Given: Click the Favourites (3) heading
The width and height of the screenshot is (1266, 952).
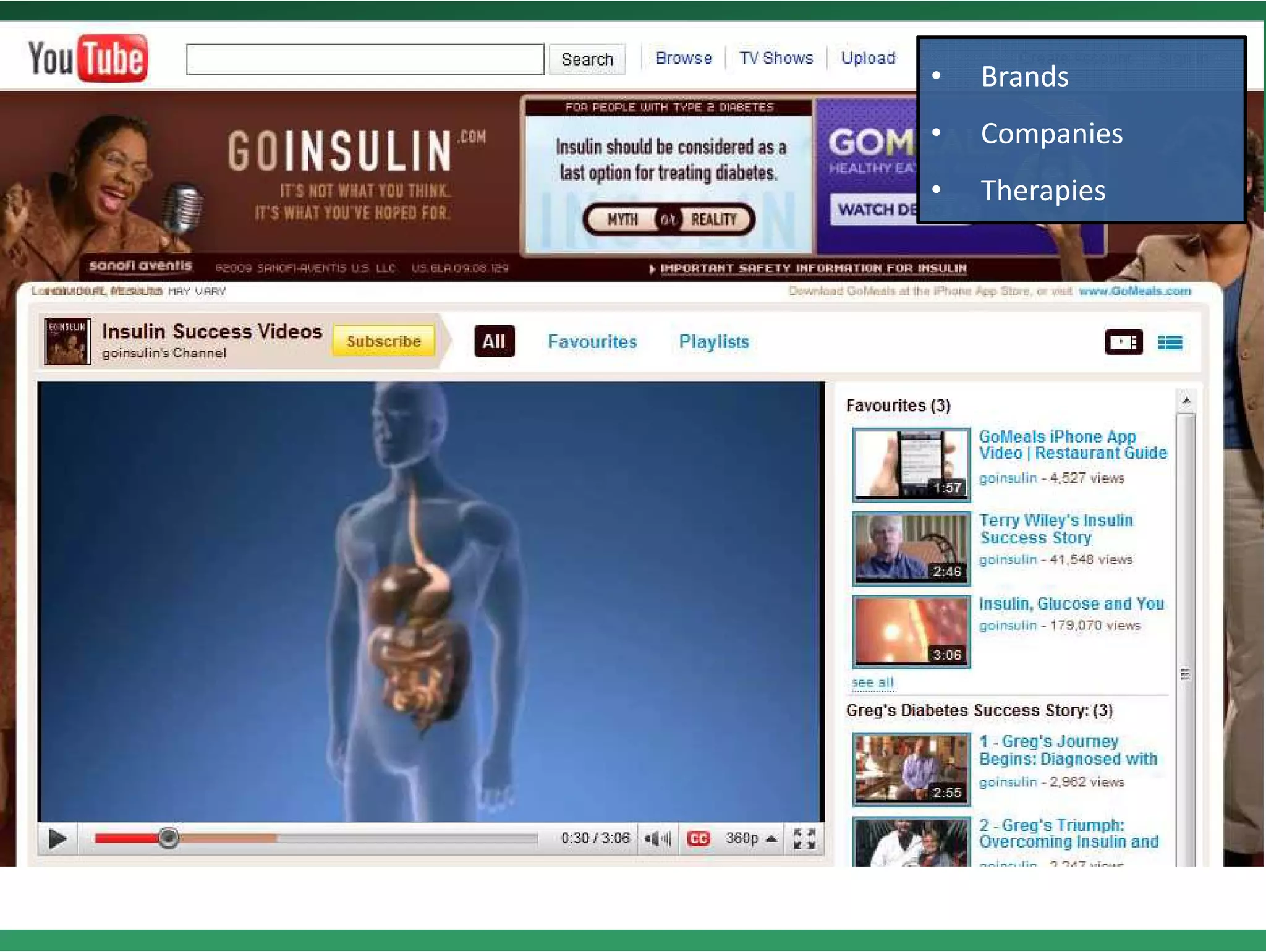Looking at the screenshot, I should coord(898,406).
